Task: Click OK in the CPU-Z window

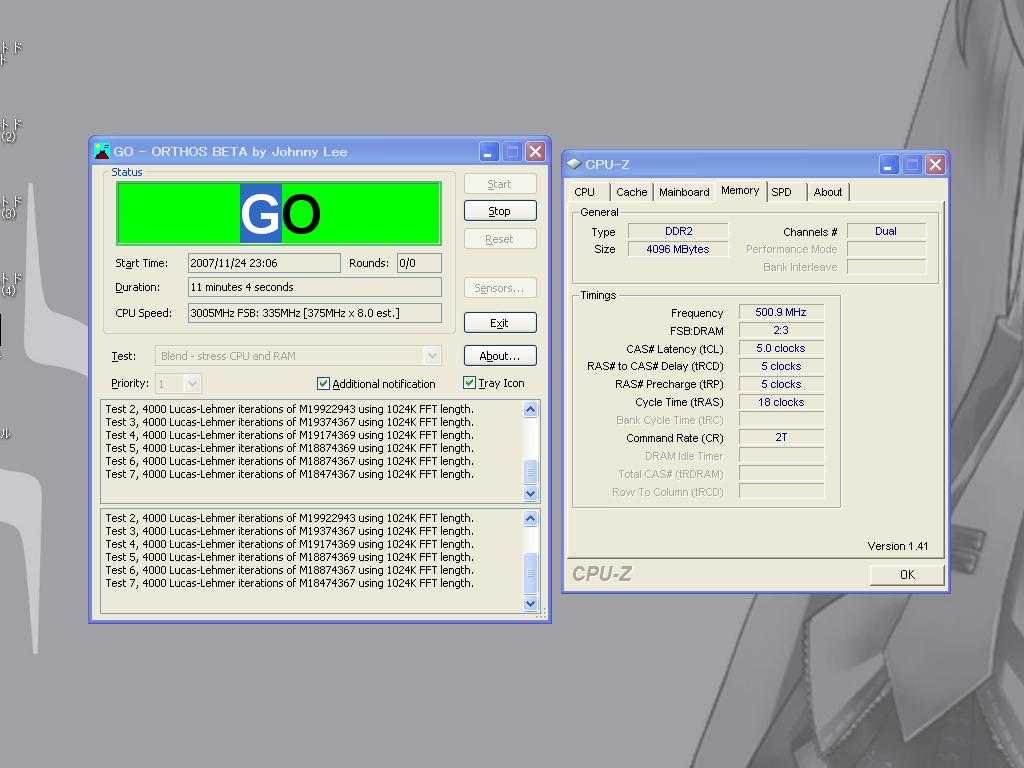Action: pos(907,575)
